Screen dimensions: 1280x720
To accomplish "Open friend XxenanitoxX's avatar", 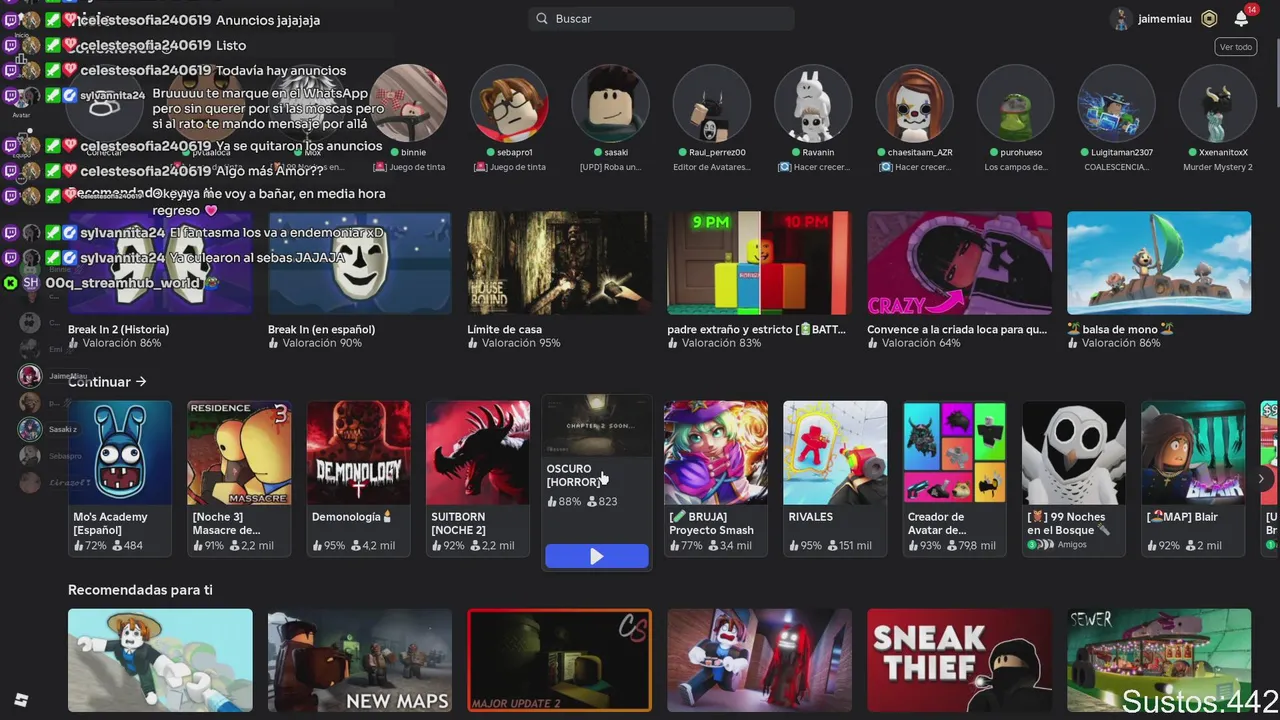I will tap(1217, 103).
